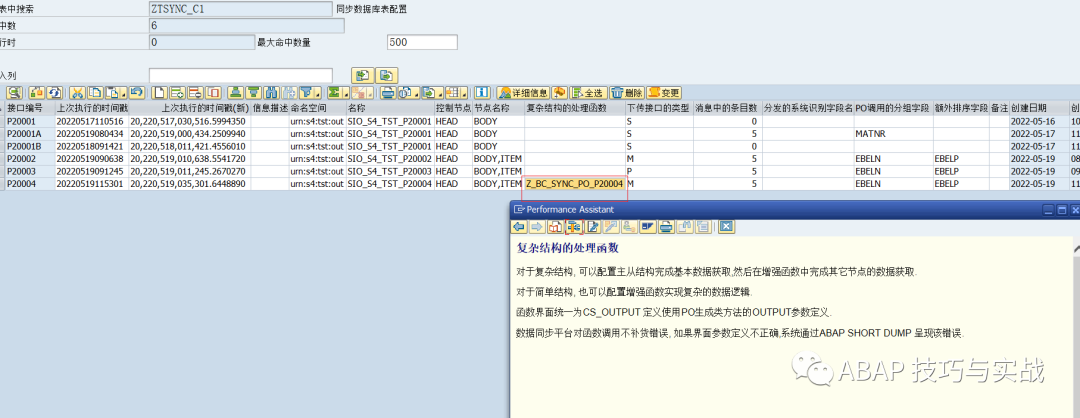The height and width of the screenshot is (418, 1080).
Task: Click the table search field showing ZTSYNC_C1
Action: (x=240, y=9)
